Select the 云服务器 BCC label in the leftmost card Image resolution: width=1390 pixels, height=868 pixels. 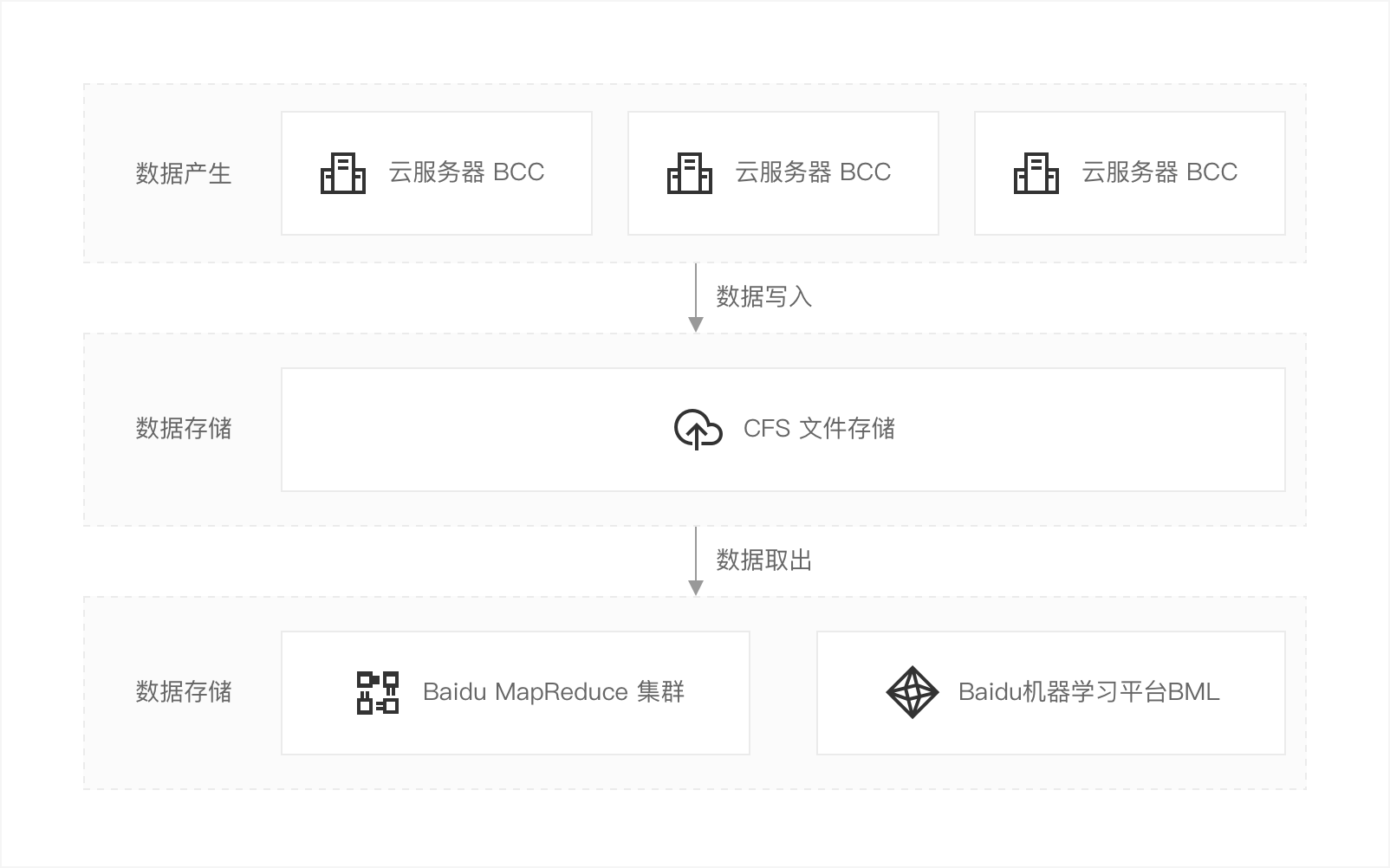tap(466, 172)
